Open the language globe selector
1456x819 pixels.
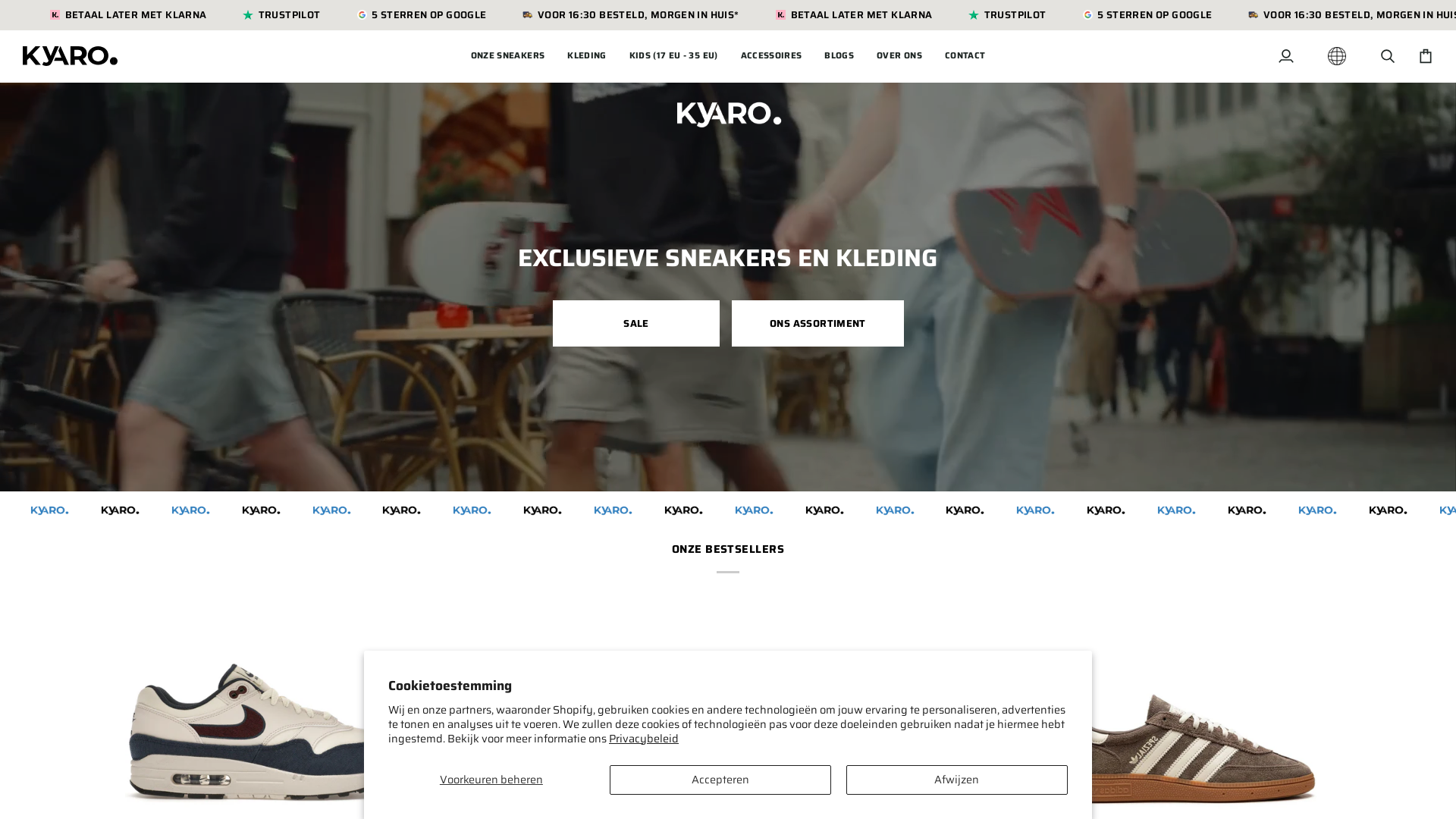point(1336,56)
